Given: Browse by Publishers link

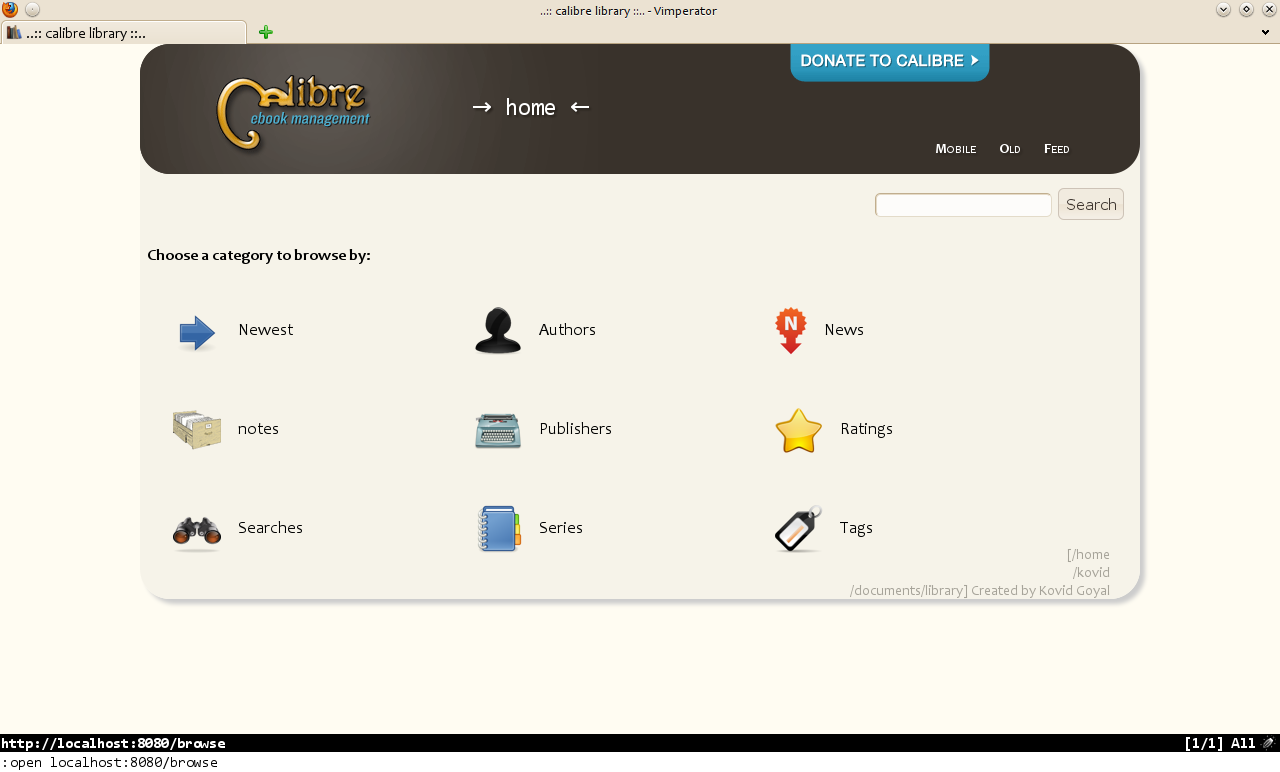Looking at the screenshot, I should point(575,429).
